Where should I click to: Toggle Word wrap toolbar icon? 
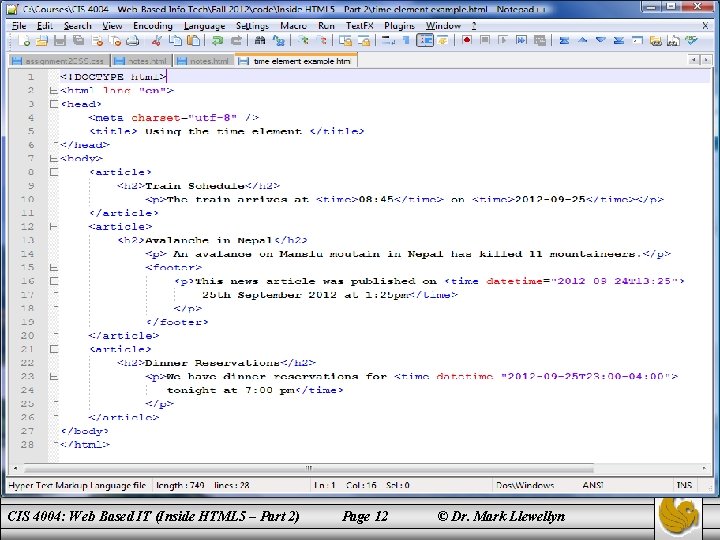(x=388, y=41)
